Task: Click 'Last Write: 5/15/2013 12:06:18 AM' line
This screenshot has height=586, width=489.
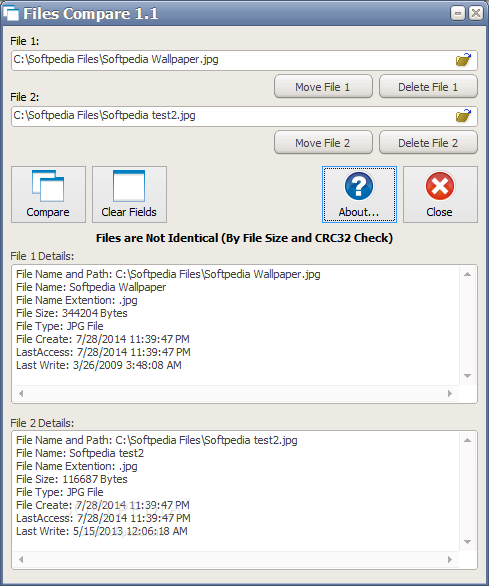Action: [102, 531]
